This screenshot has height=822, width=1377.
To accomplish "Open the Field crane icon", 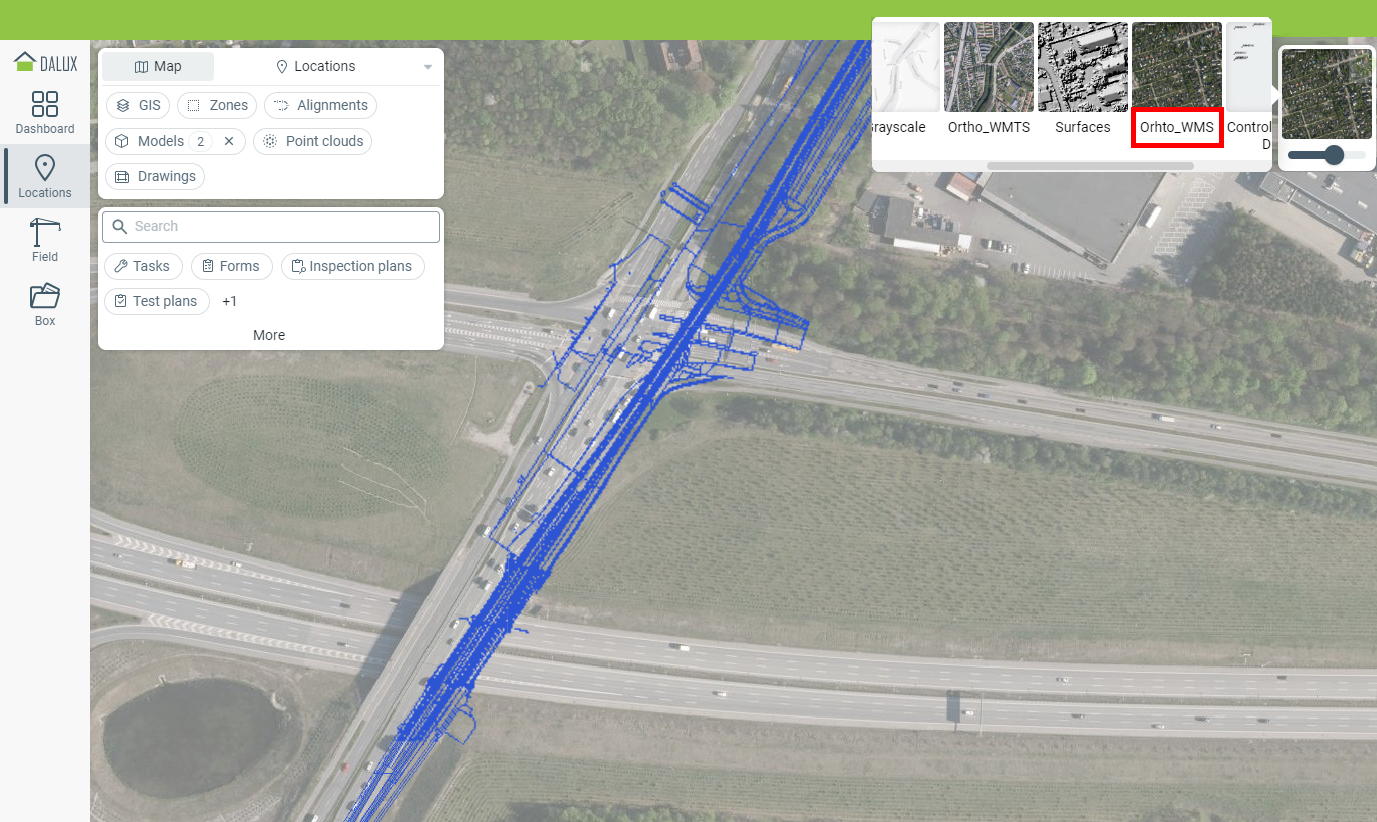I will [x=45, y=232].
